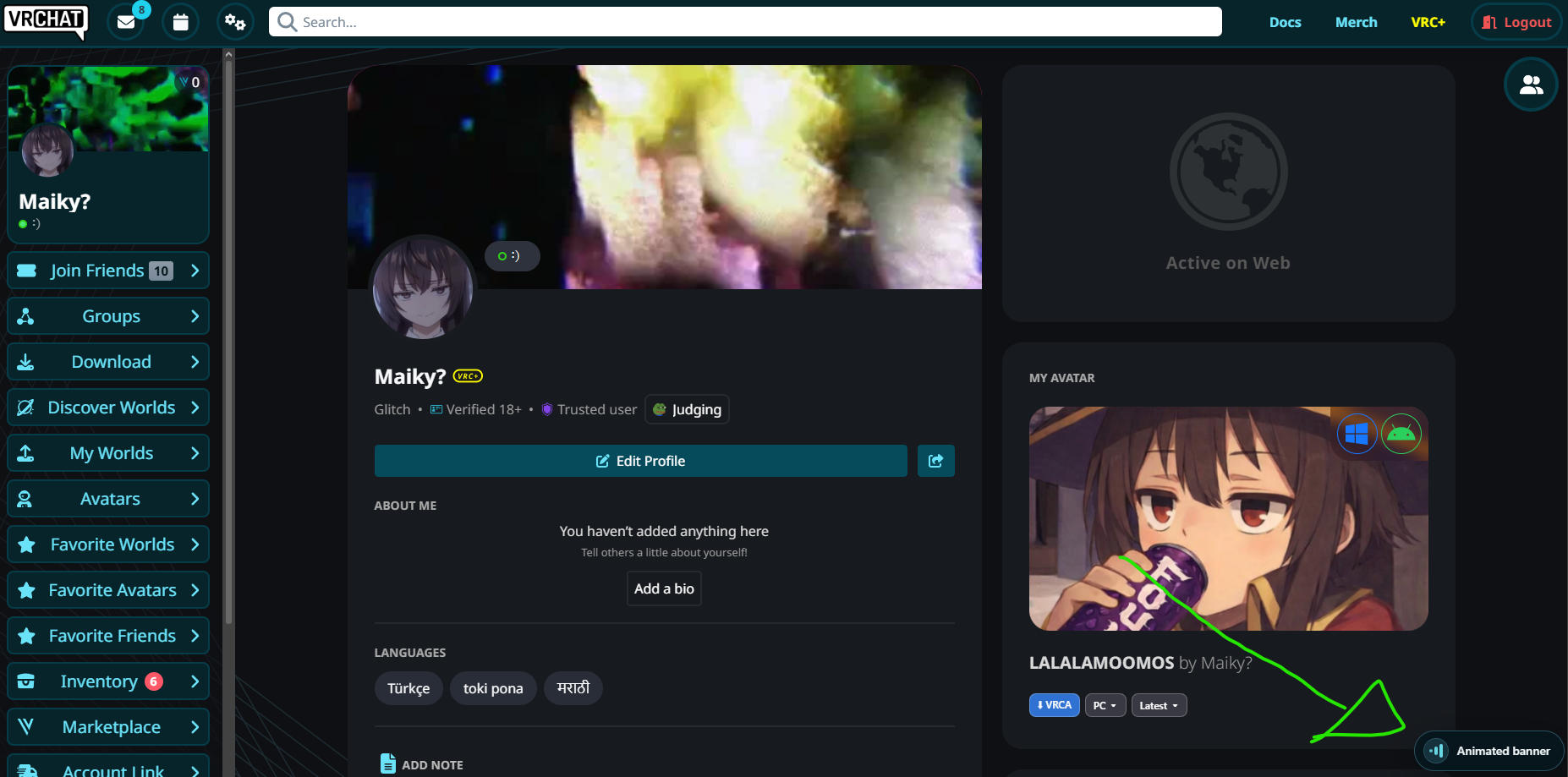Open the VRC+ link in header
Screen dimensions: 1568x777
click(x=1428, y=22)
